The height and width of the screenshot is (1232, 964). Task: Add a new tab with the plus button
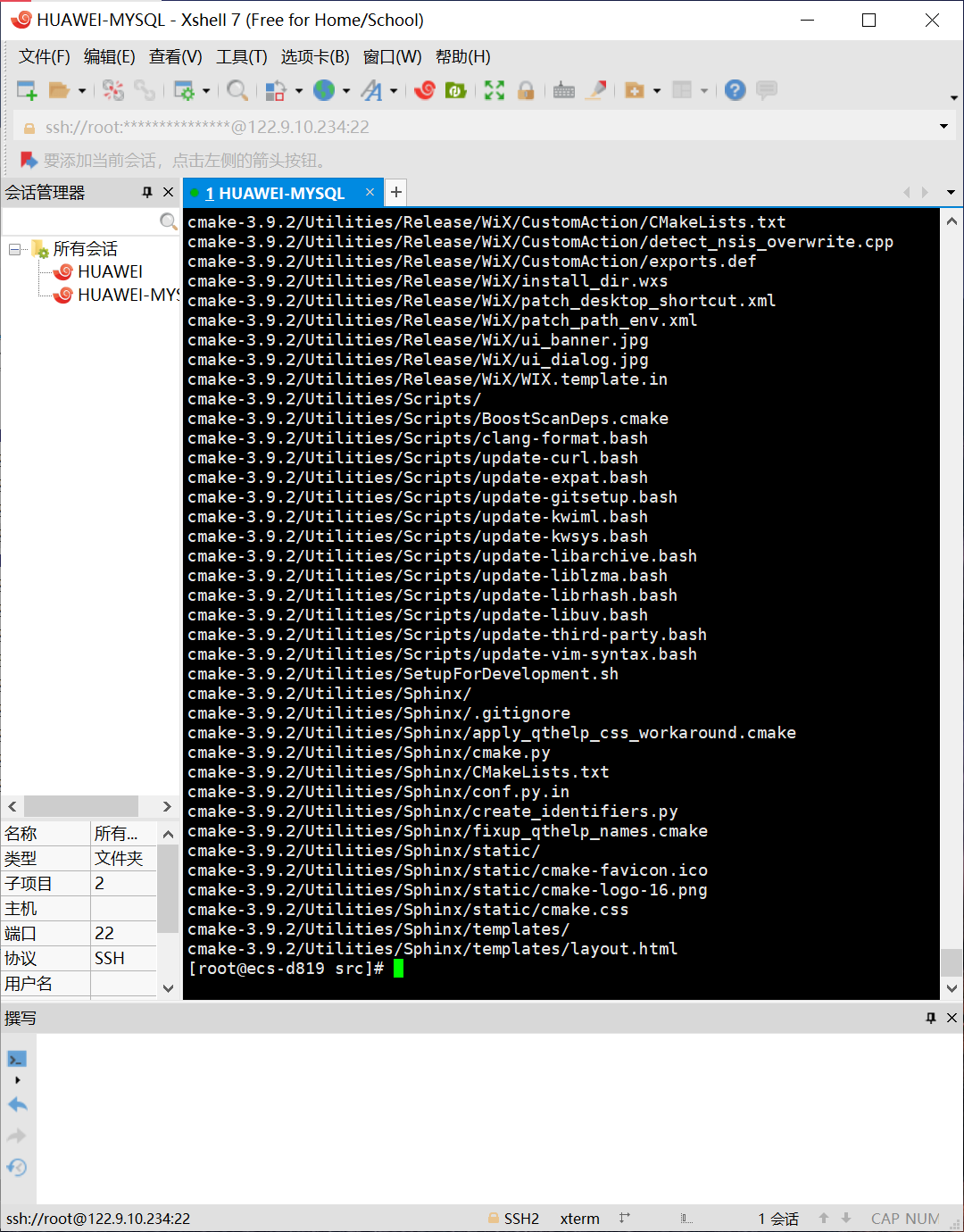396,192
